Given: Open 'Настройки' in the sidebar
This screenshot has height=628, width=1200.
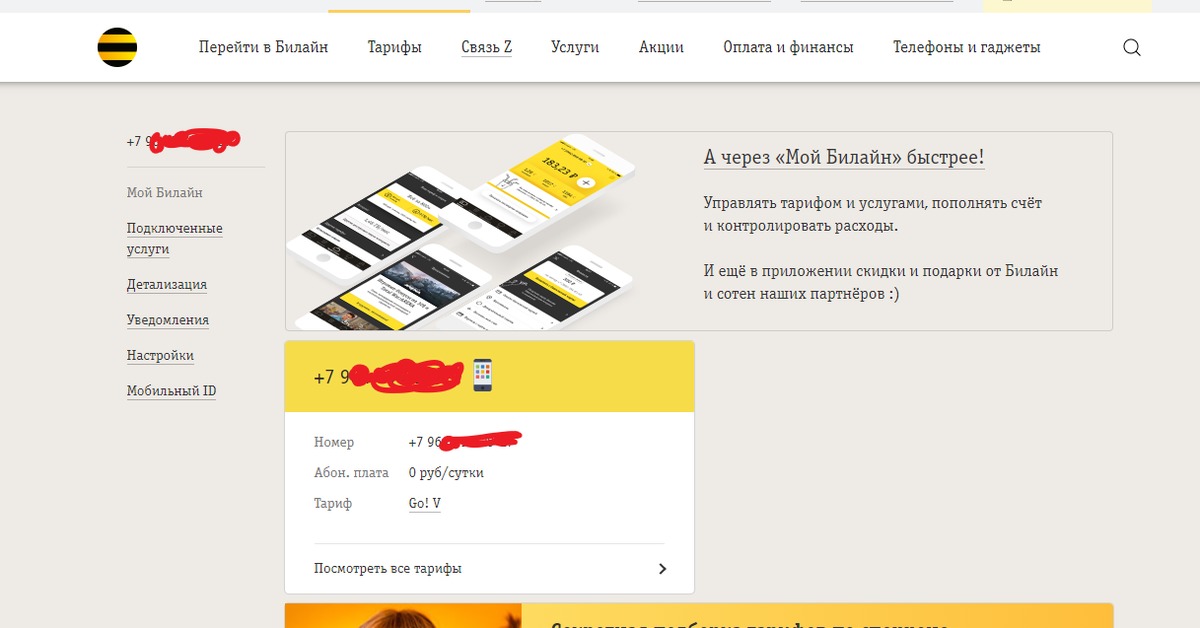Looking at the screenshot, I should click(x=160, y=356).
